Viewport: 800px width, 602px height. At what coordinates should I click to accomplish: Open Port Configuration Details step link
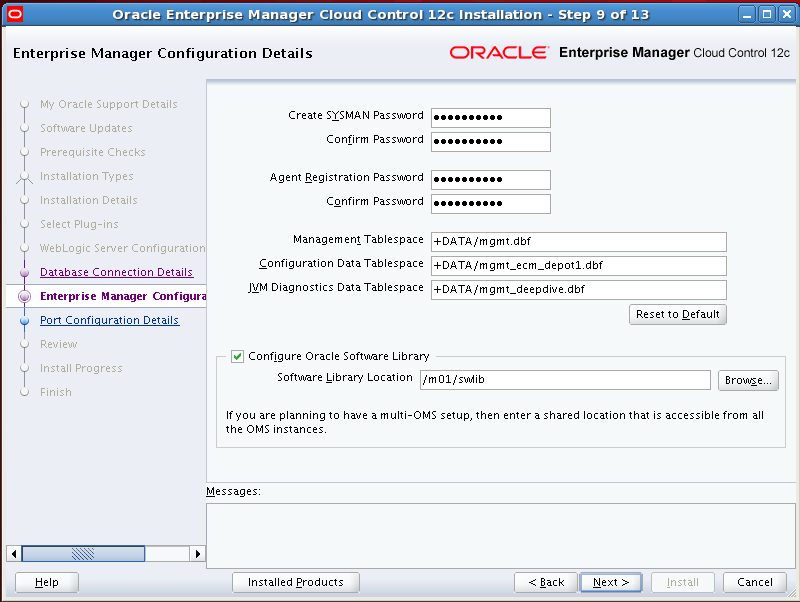110,320
